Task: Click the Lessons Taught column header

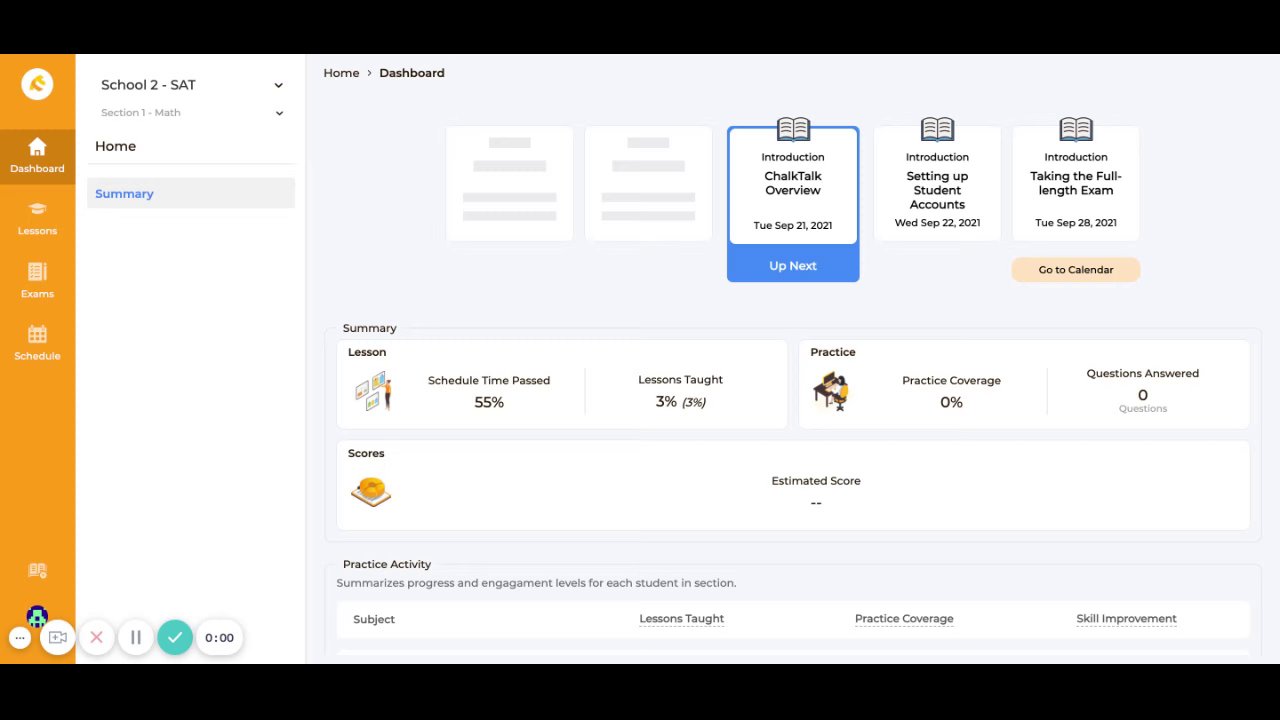Action: pos(682,618)
